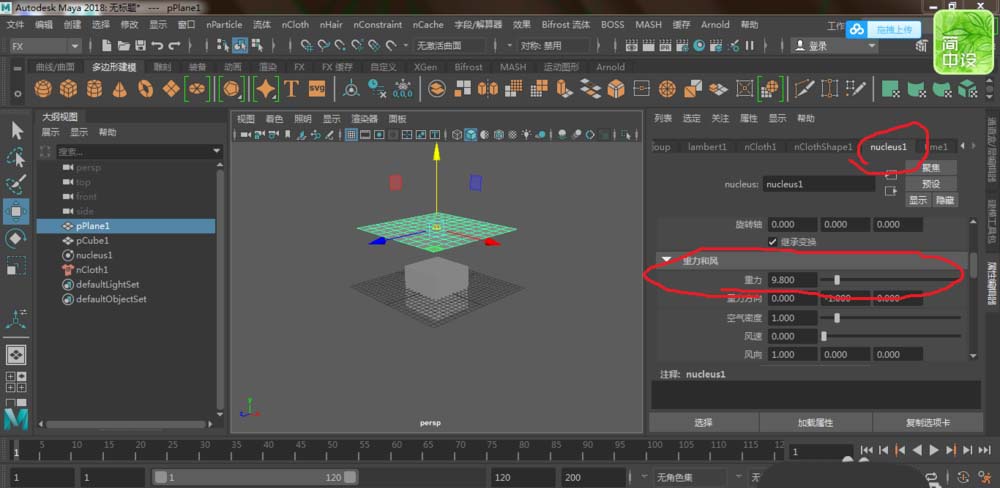1000x488 pixels.
Task: Select the Lasso select tool
Action: (x=17, y=157)
